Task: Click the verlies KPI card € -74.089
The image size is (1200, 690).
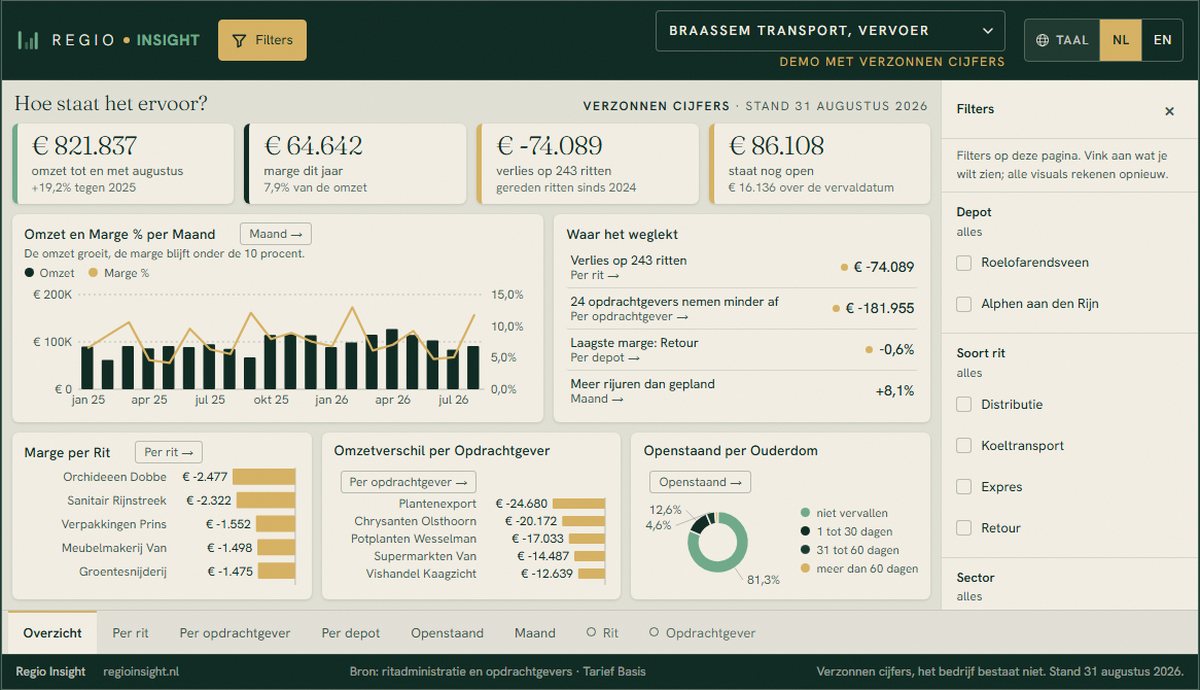Action: pyautogui.click(x=588, y=163)
